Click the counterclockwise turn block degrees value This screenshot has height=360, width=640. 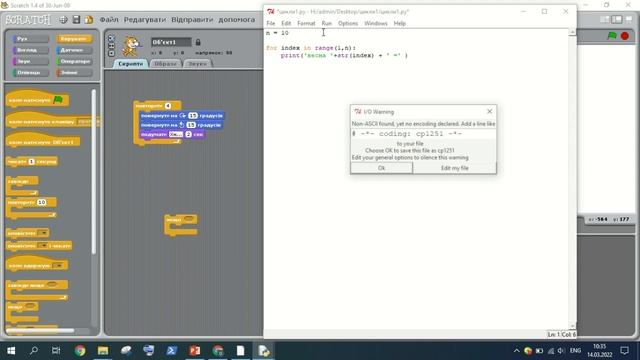click(191, 125)
